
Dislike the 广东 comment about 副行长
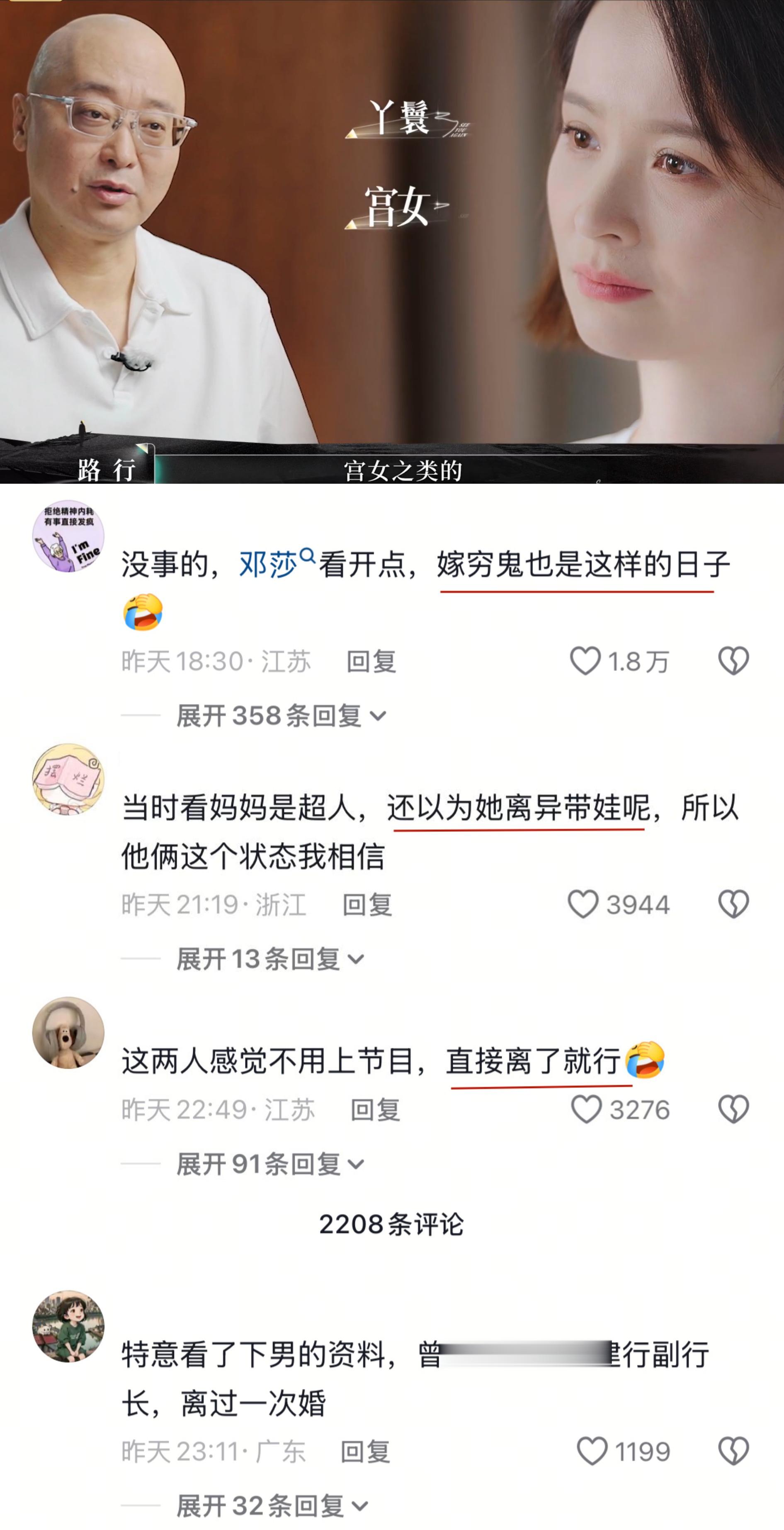(x=733, y=1451)
